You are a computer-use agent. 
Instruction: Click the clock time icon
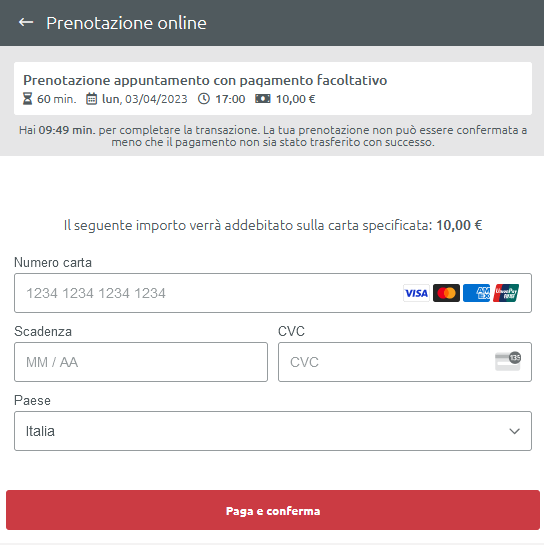204,99
